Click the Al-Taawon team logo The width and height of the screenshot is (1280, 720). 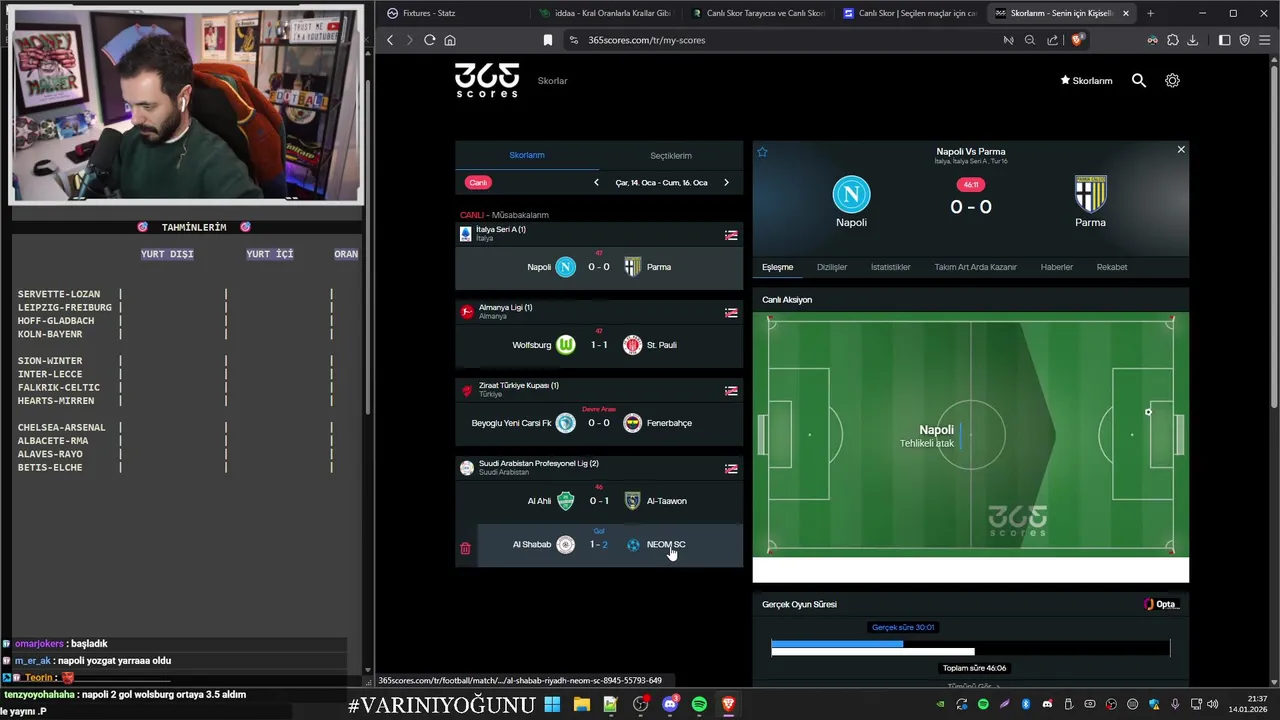point(632,501)
